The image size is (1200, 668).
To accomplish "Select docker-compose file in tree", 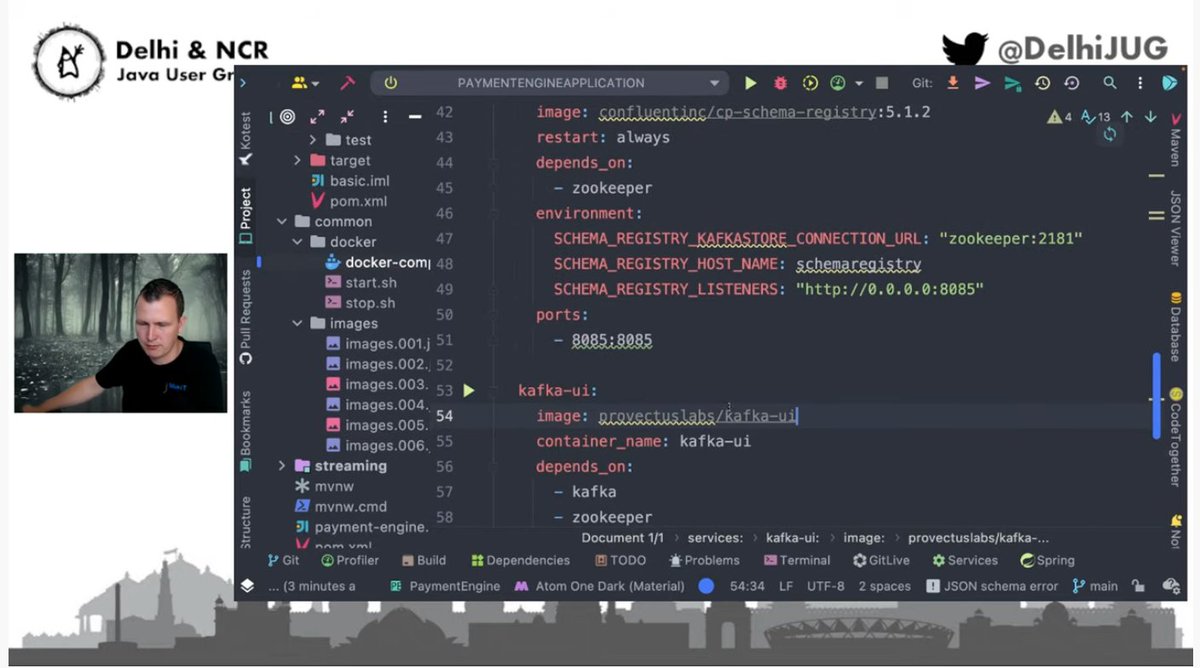I will [x=378, y=262].
